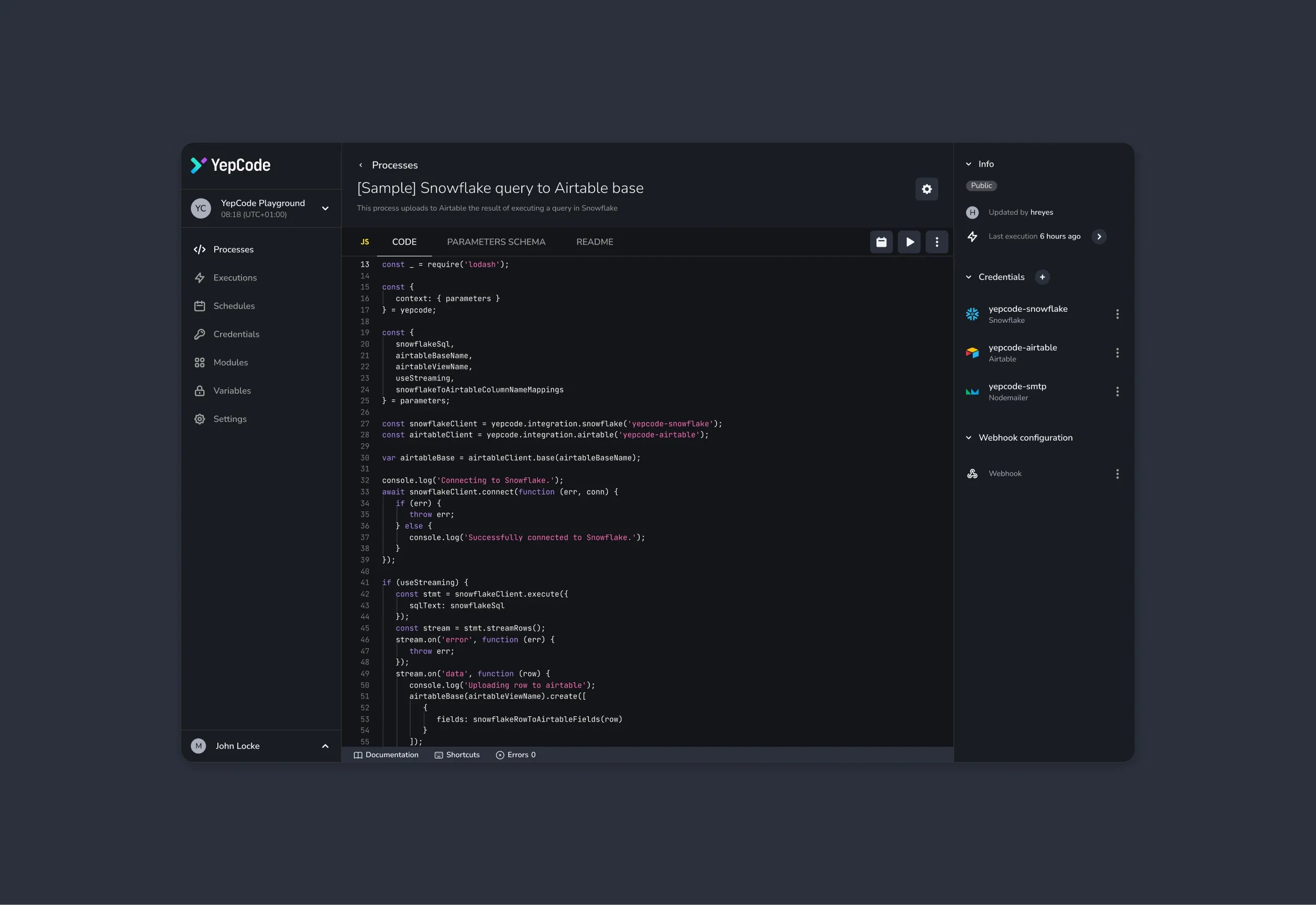Click the process settings gear icon
Screen dimensions: 1316x905
coord(926,189)
